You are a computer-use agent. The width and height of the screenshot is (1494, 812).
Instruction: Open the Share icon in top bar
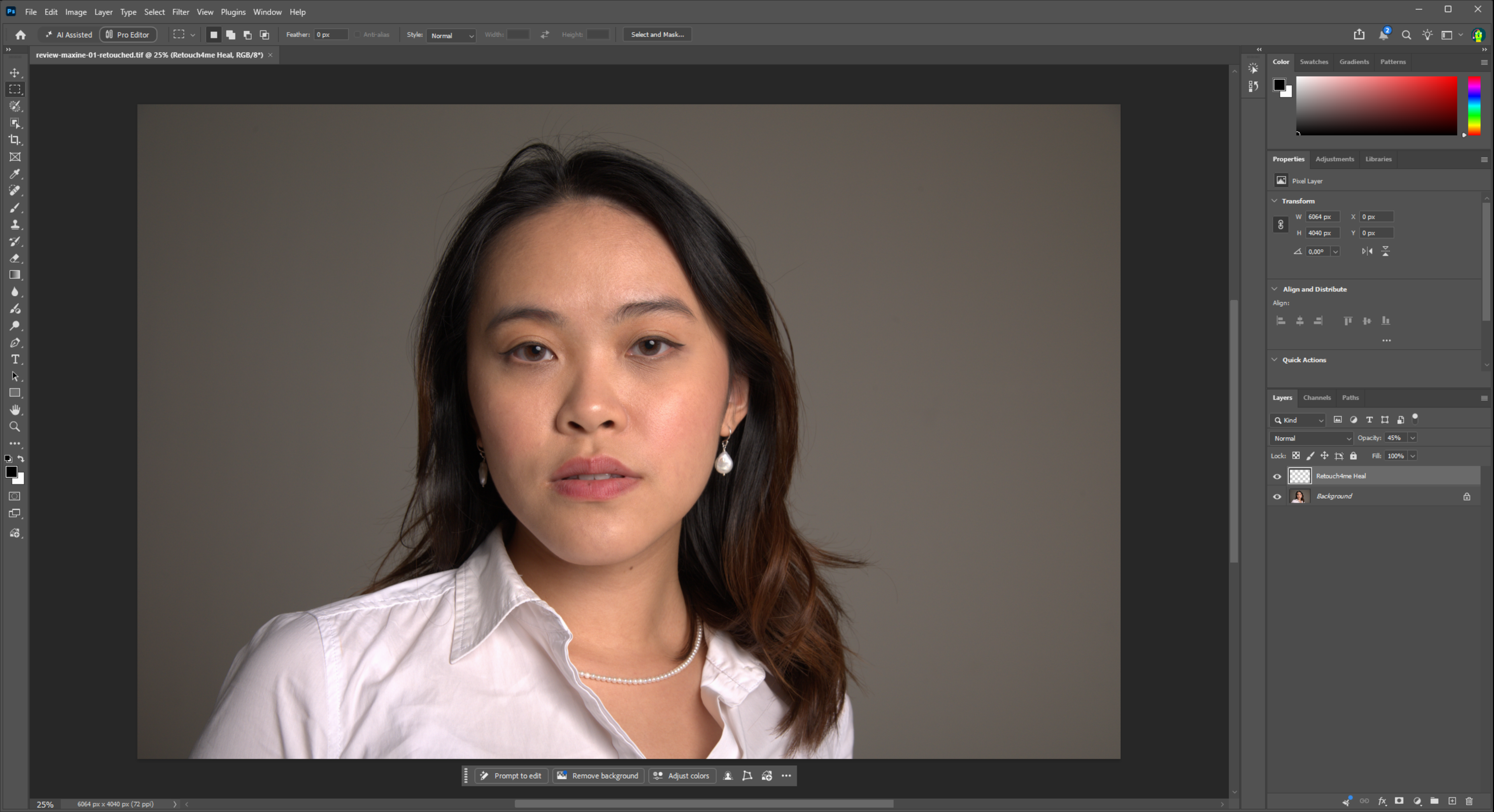coord(1359,35)
